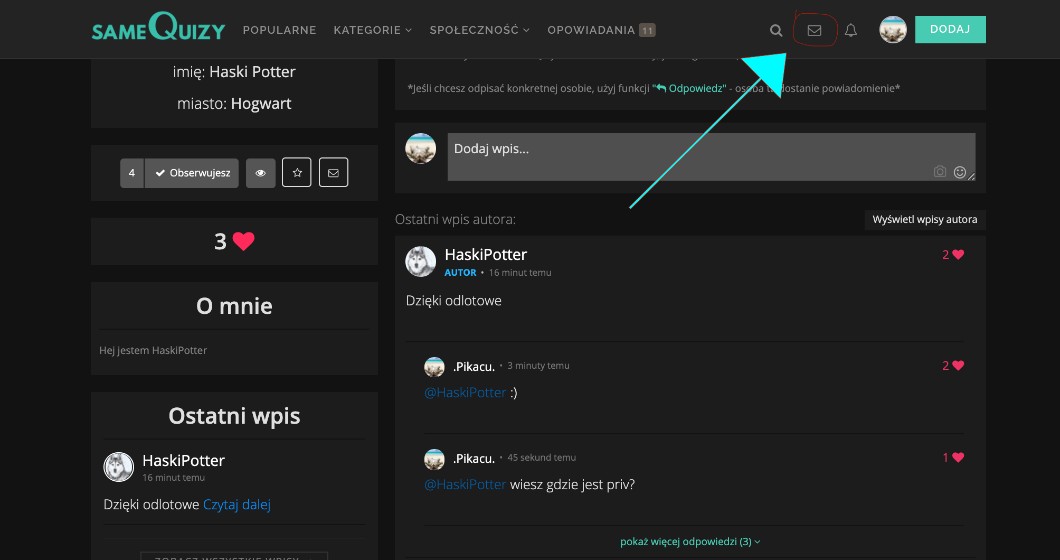Open "Czytaj dalej" link in Ostatni wpis

[237, 505]
